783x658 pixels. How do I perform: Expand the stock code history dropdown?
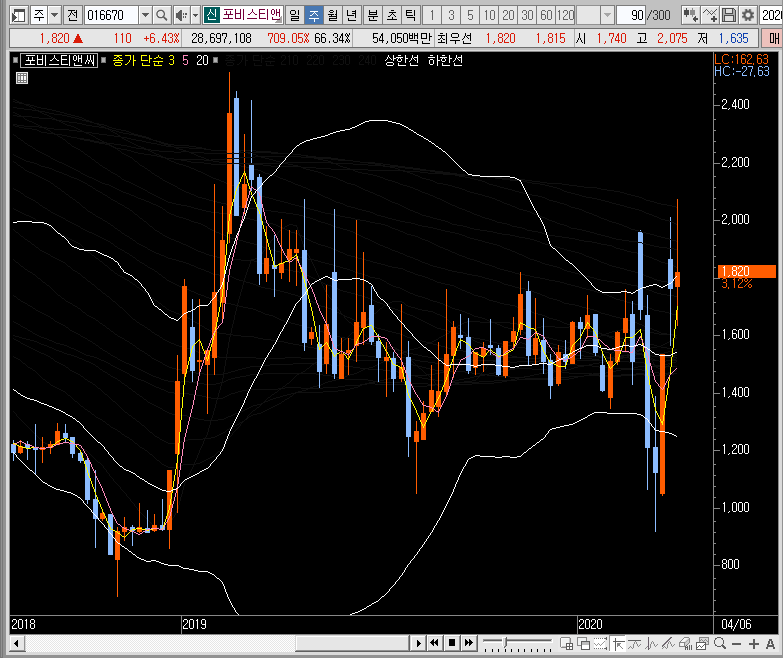(145, 15)
